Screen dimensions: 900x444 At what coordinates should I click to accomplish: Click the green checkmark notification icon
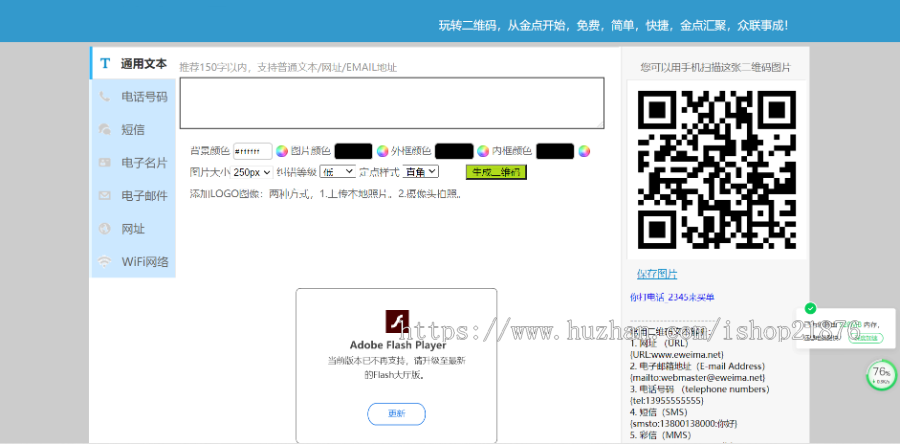(810, 309)
